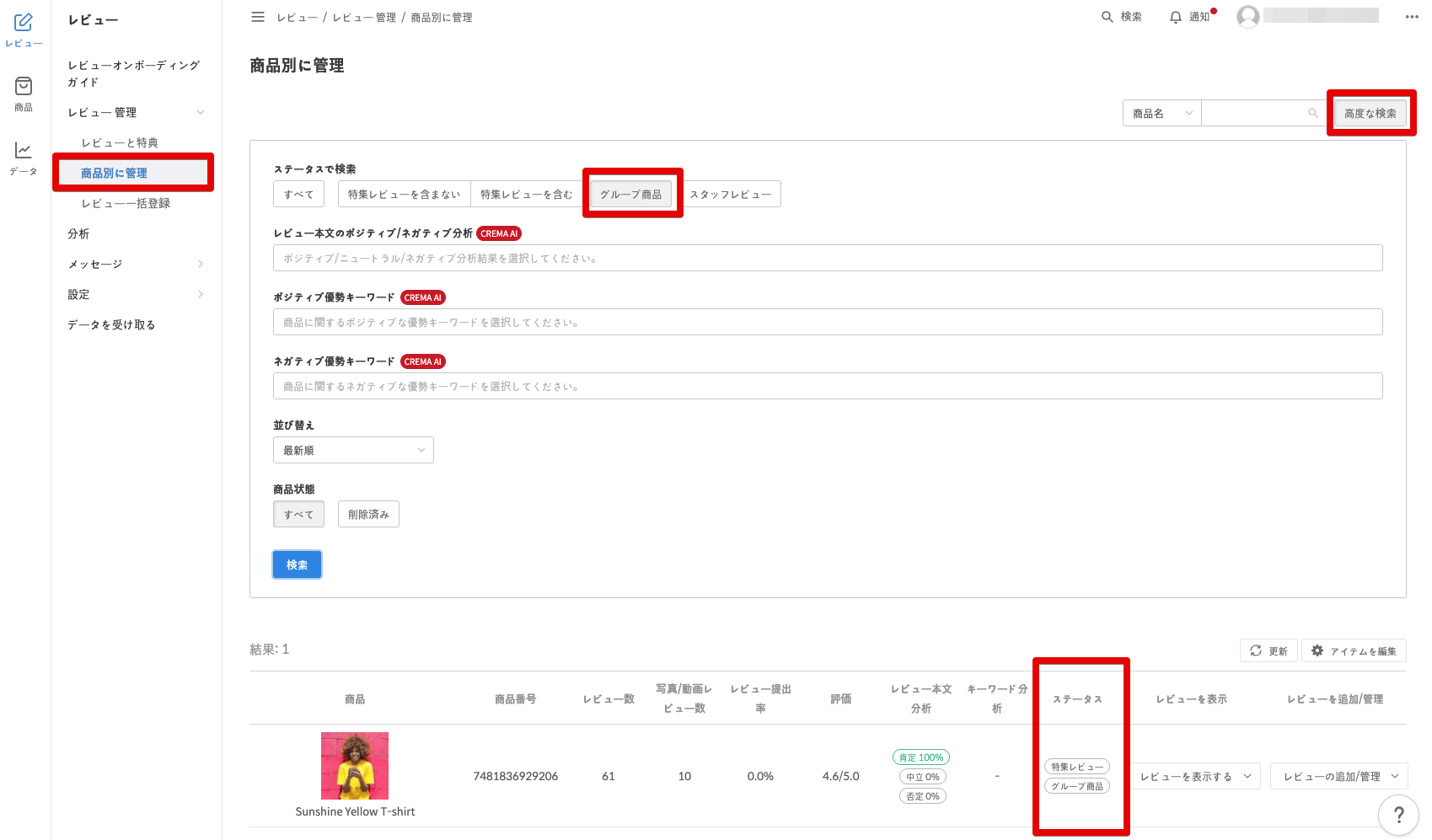Click the 検索 magnifier icon in header
The width and height of the screenshot is (1432, 840).
pos(1108,17)
